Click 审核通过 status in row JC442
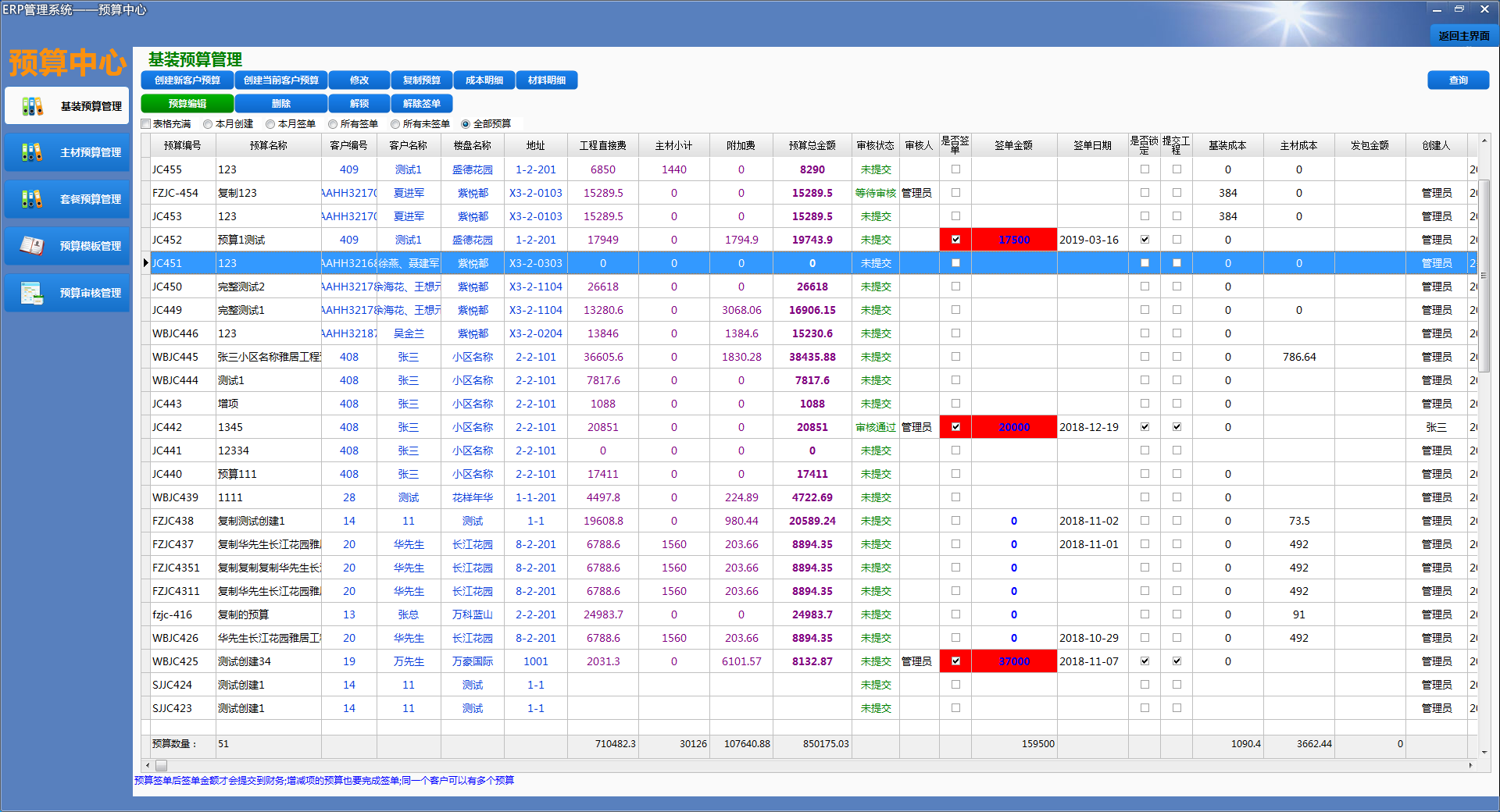The image size is (1500, 812). [x=876, y=427]
